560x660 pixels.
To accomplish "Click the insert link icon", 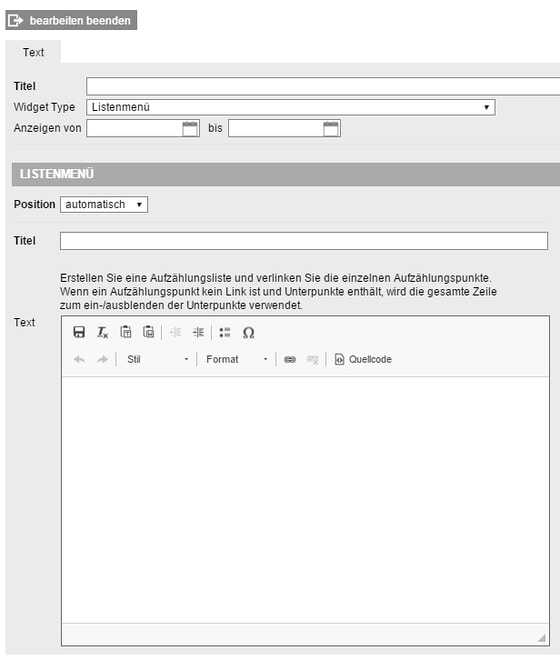I will tap(290, 359).
